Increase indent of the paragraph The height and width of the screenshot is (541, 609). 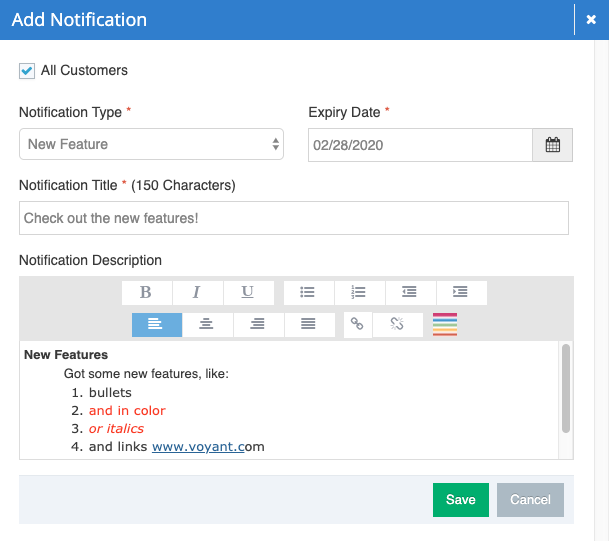(461, 292)
